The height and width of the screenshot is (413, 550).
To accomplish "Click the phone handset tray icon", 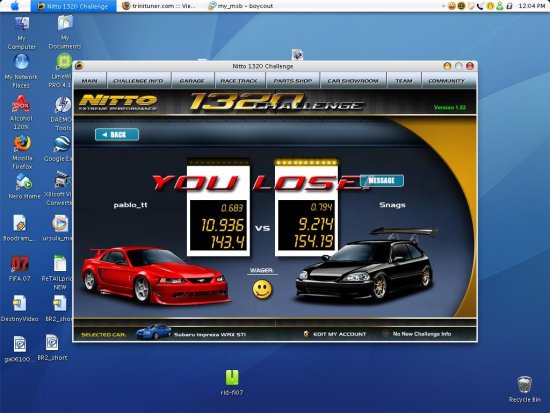I will (480, 6).
